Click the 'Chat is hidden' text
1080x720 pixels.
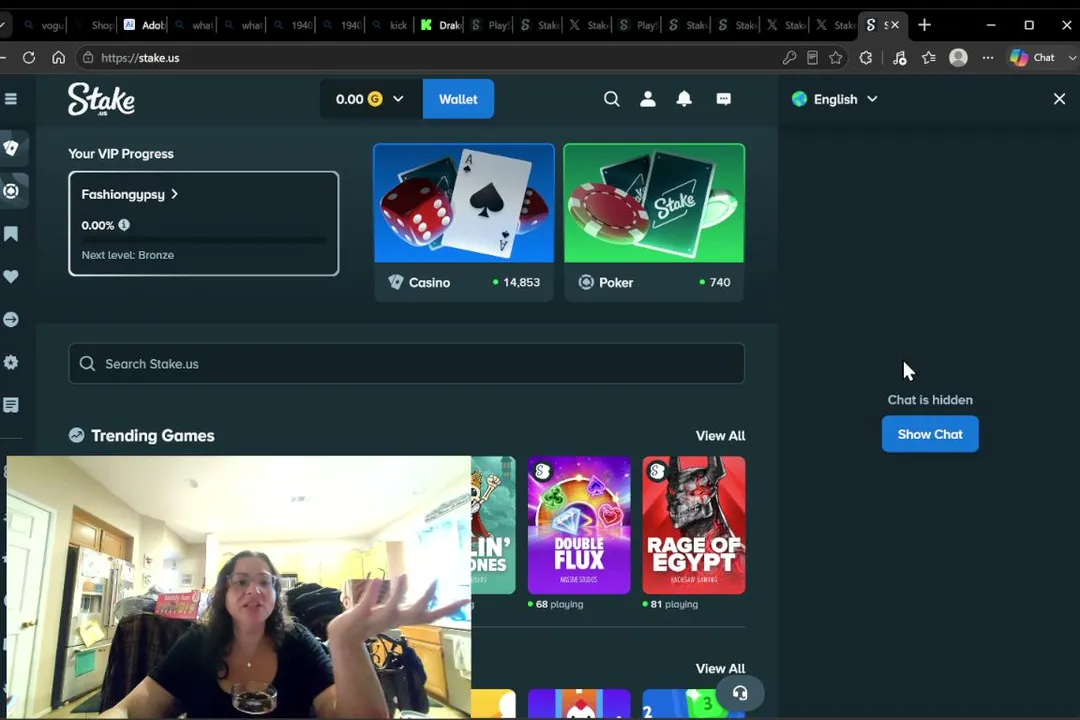click(x=930, y=400)
